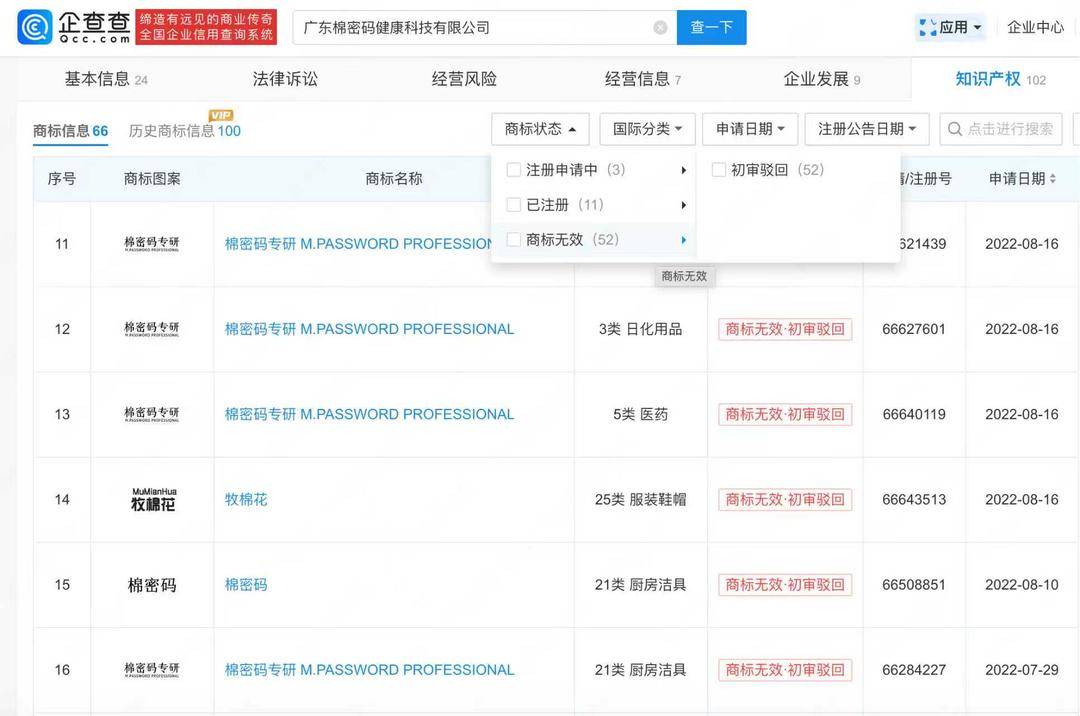This screenshot has height=716, width=1080.
Task: Open trademark image for row 11
Action: click(x=152, y=244)
